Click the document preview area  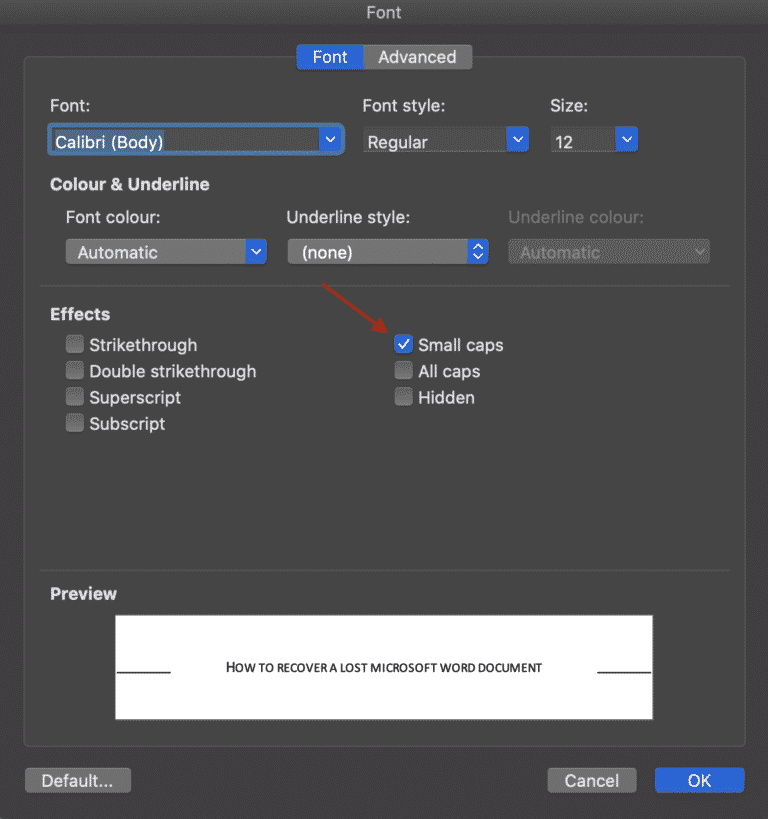(384, 667)
